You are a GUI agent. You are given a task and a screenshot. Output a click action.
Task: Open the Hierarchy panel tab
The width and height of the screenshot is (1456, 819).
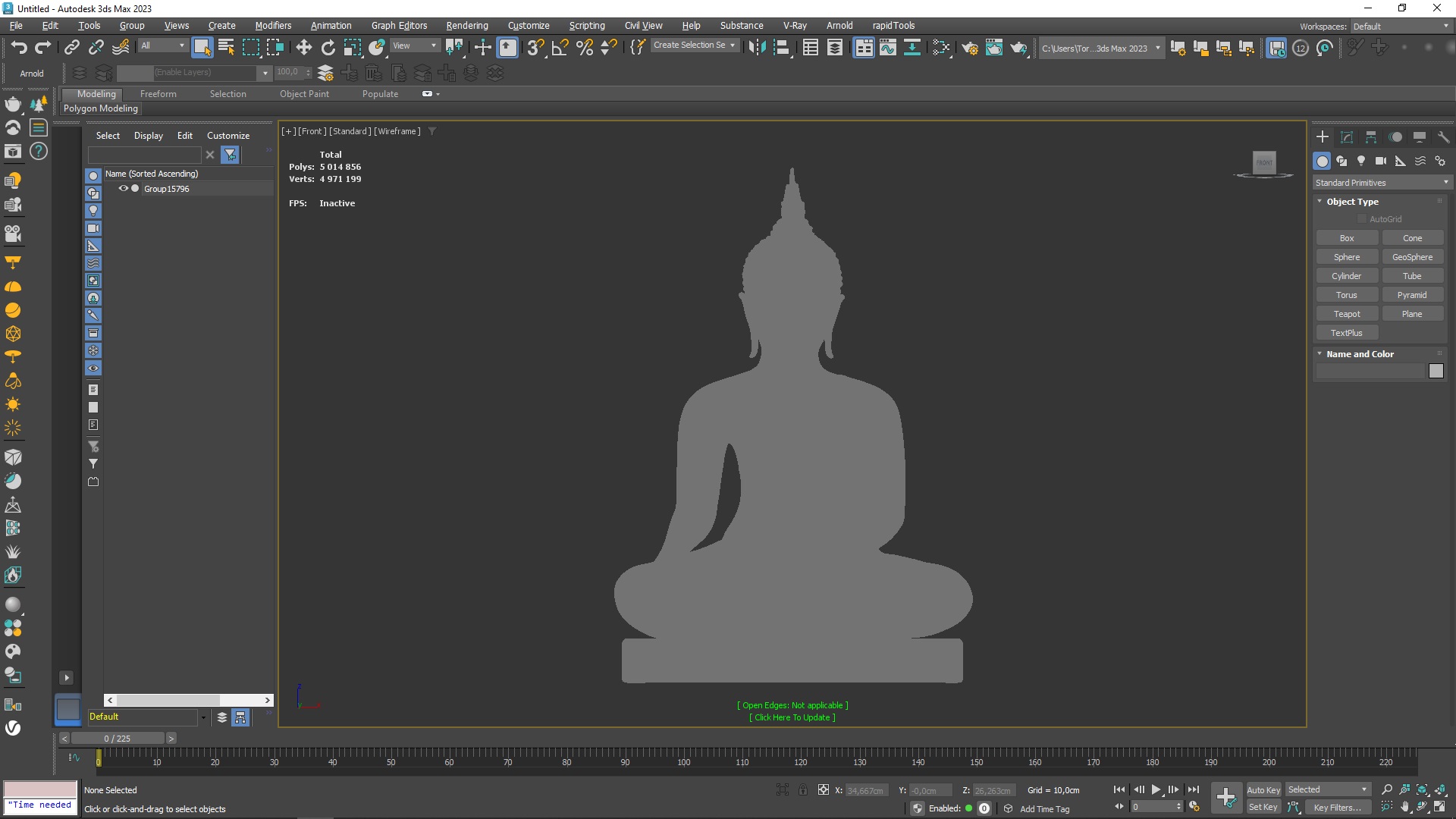pos(1371,136)
